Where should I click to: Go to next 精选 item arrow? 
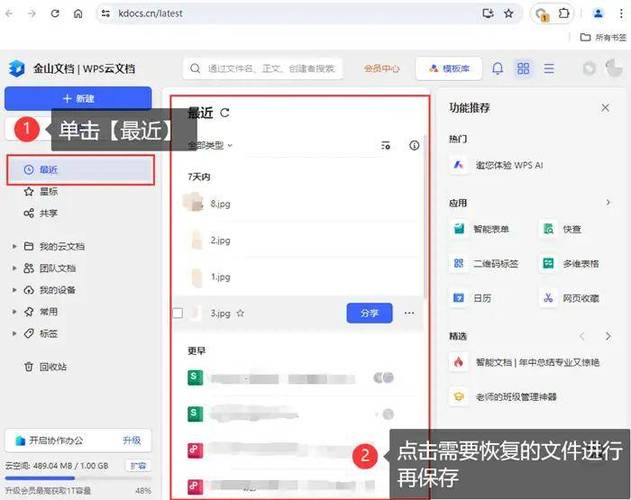point(608,336)
